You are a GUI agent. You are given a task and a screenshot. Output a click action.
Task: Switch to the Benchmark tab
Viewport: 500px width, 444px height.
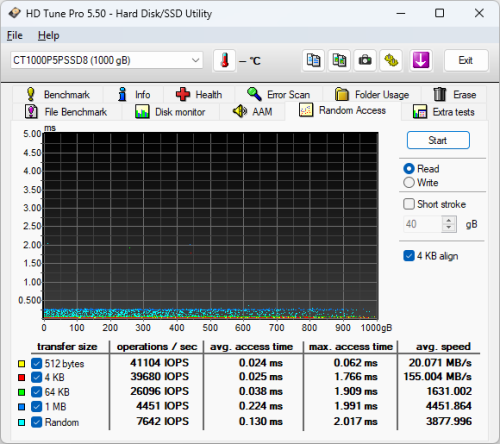58,95
